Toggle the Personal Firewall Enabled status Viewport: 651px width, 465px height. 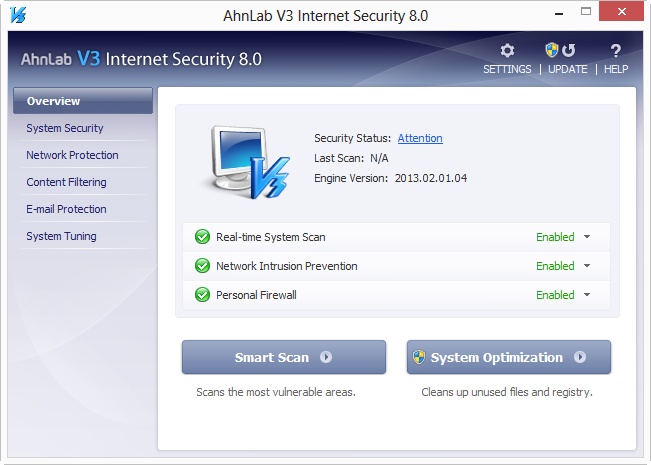(555, 295)
